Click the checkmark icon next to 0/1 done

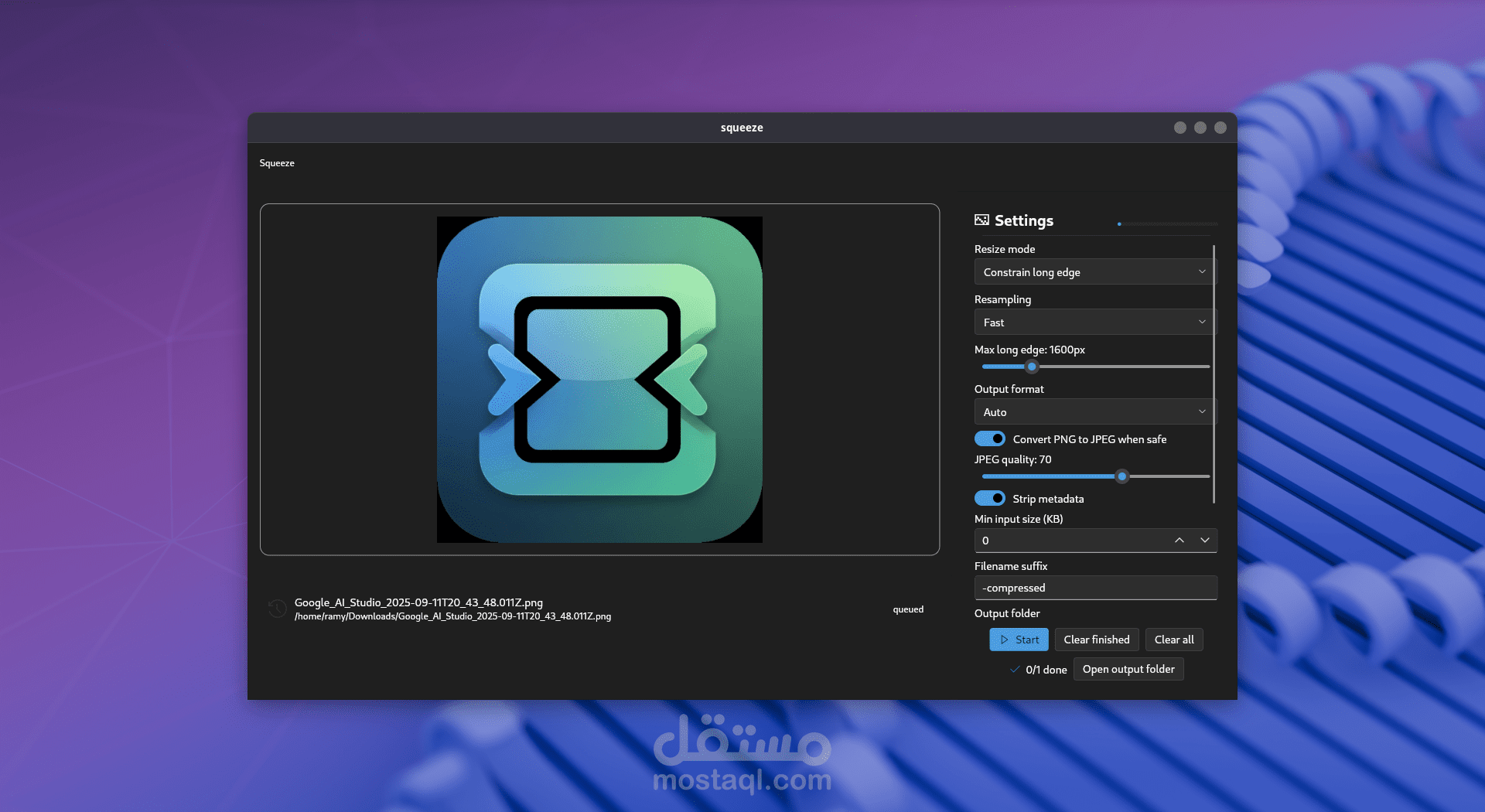pos(1015,670)
